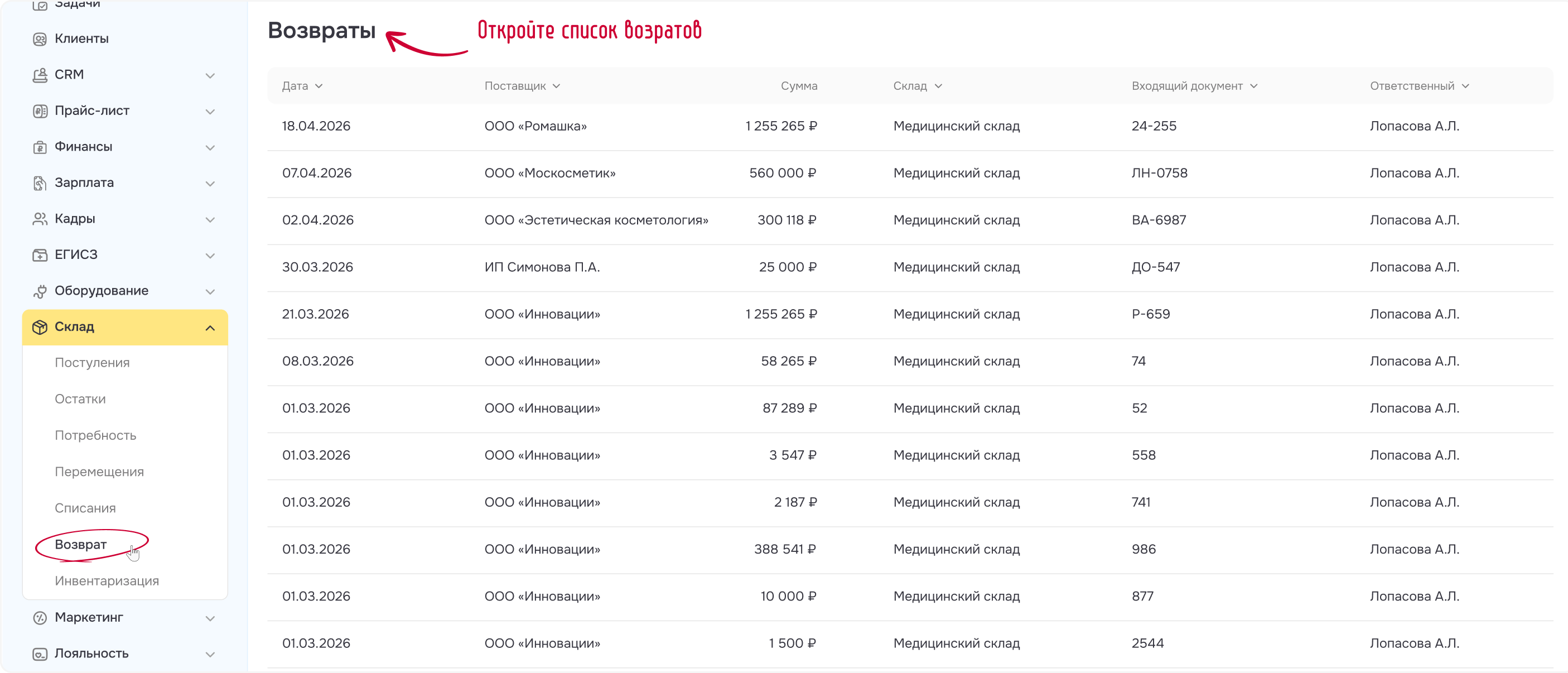Expand the Зарплата chevron
This screenshot has height=673, width=1568.
point(210,184)
